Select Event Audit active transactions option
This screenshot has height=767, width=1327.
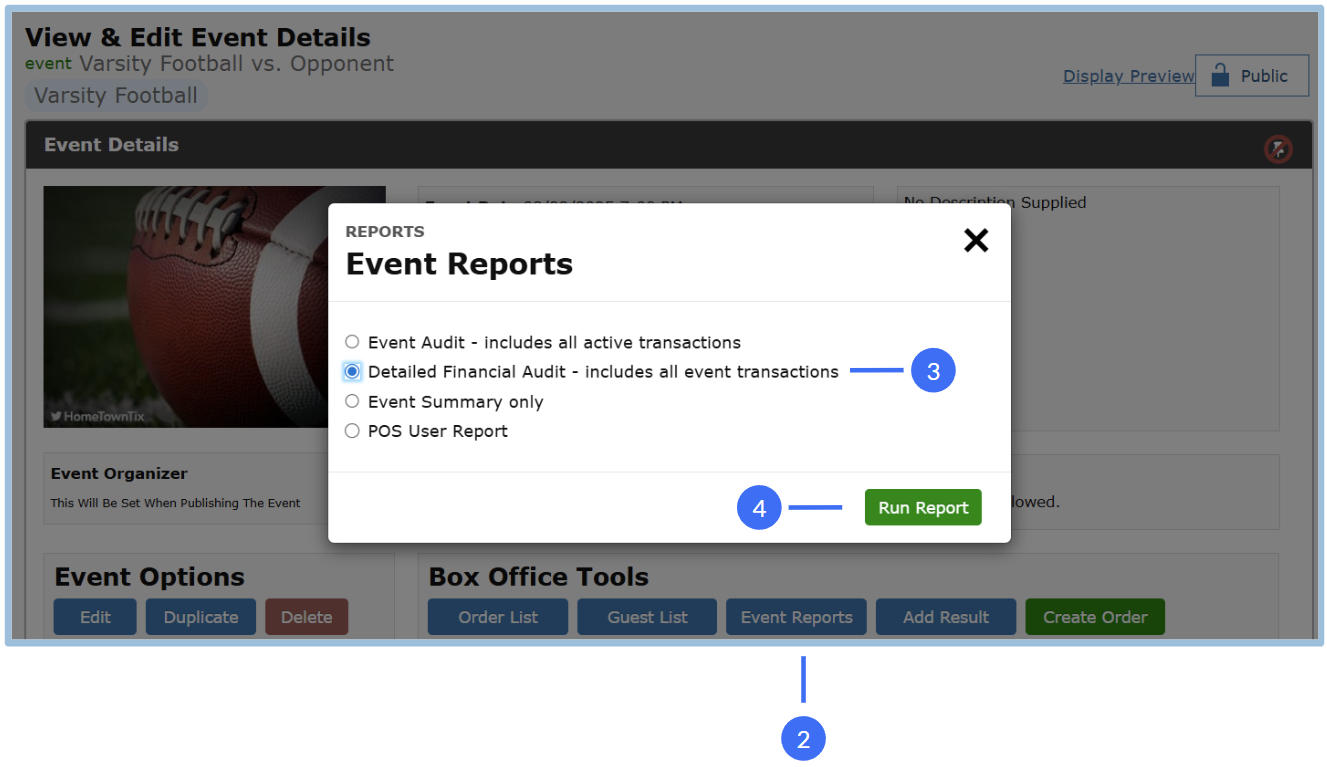[x=352, y=342]
